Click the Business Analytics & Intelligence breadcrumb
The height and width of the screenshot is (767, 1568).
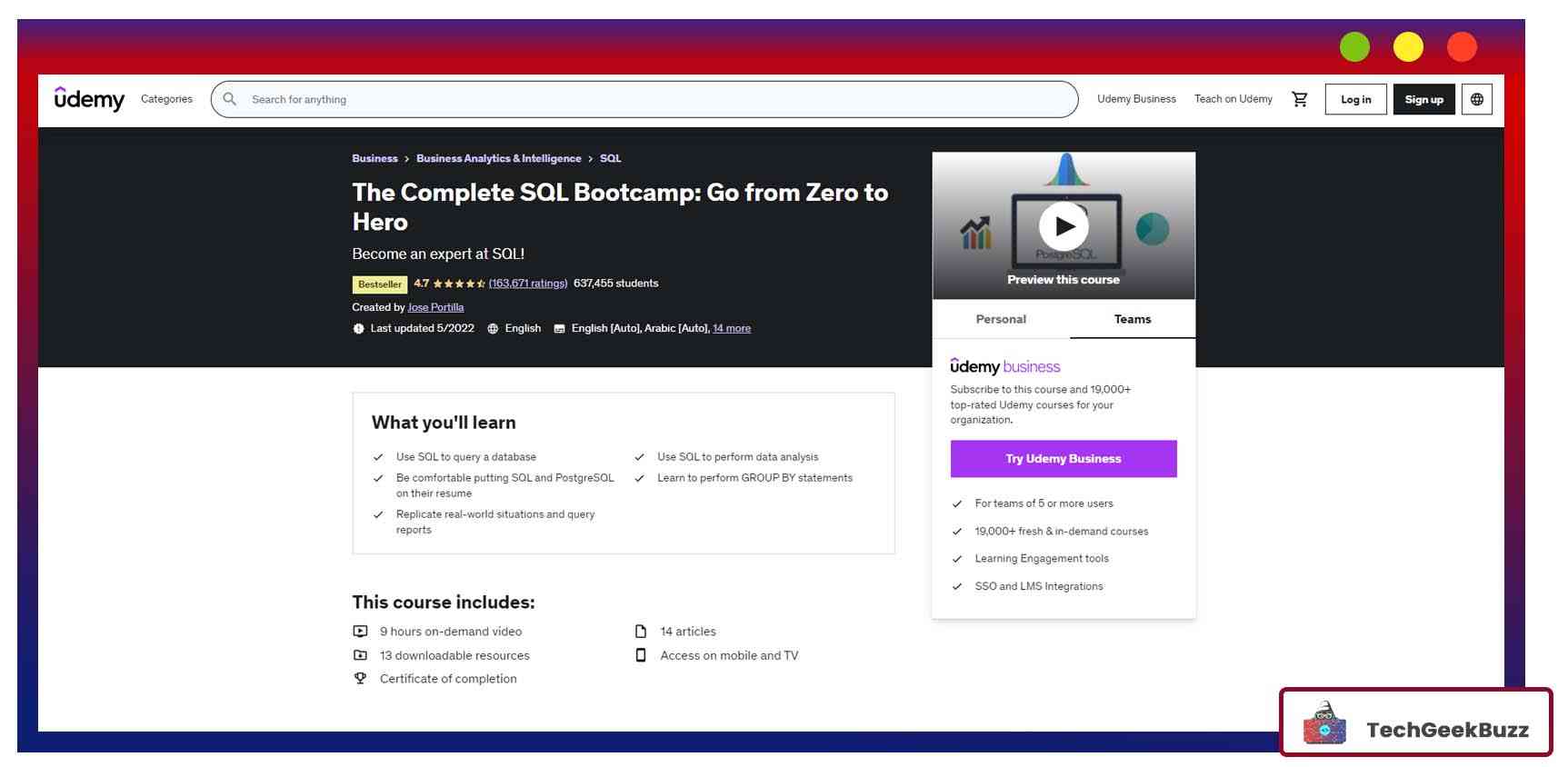pos(498,158)
